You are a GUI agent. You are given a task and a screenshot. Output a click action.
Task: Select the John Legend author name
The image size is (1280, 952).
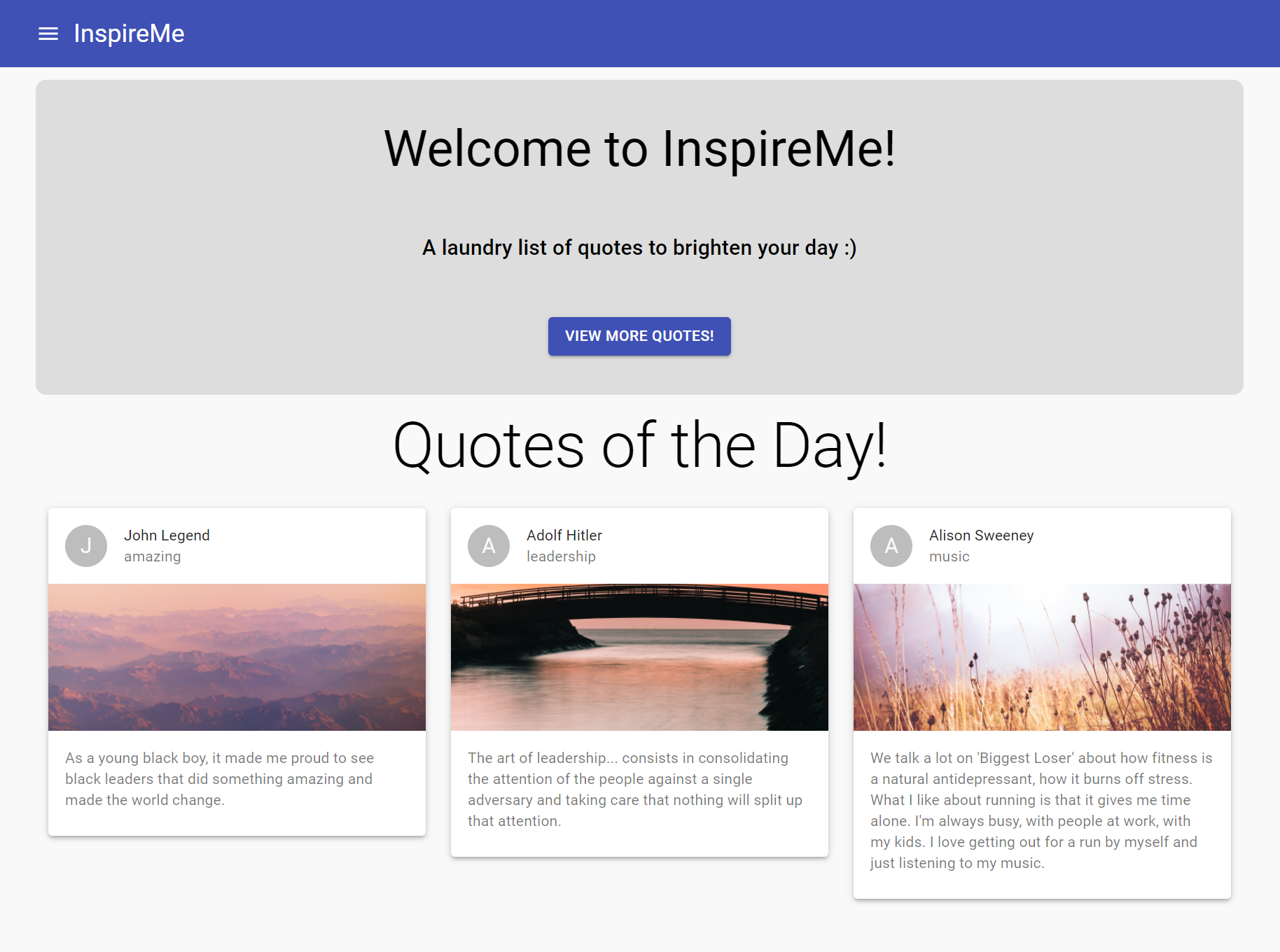pos(167,535)
